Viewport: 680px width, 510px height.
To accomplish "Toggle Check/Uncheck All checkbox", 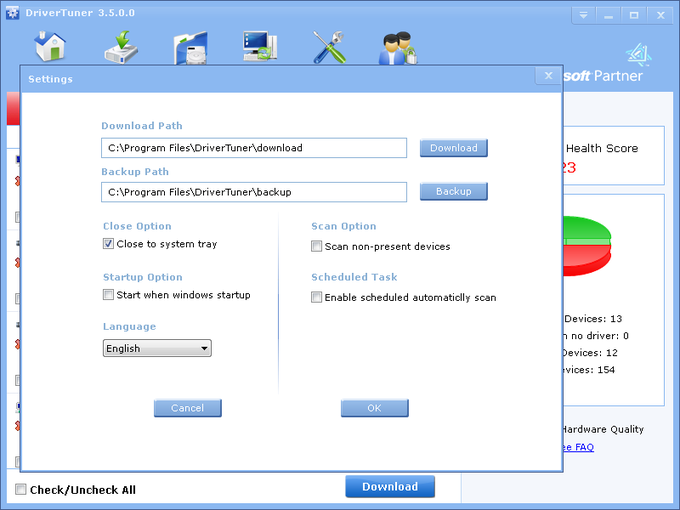I will [x=20, y=489].
